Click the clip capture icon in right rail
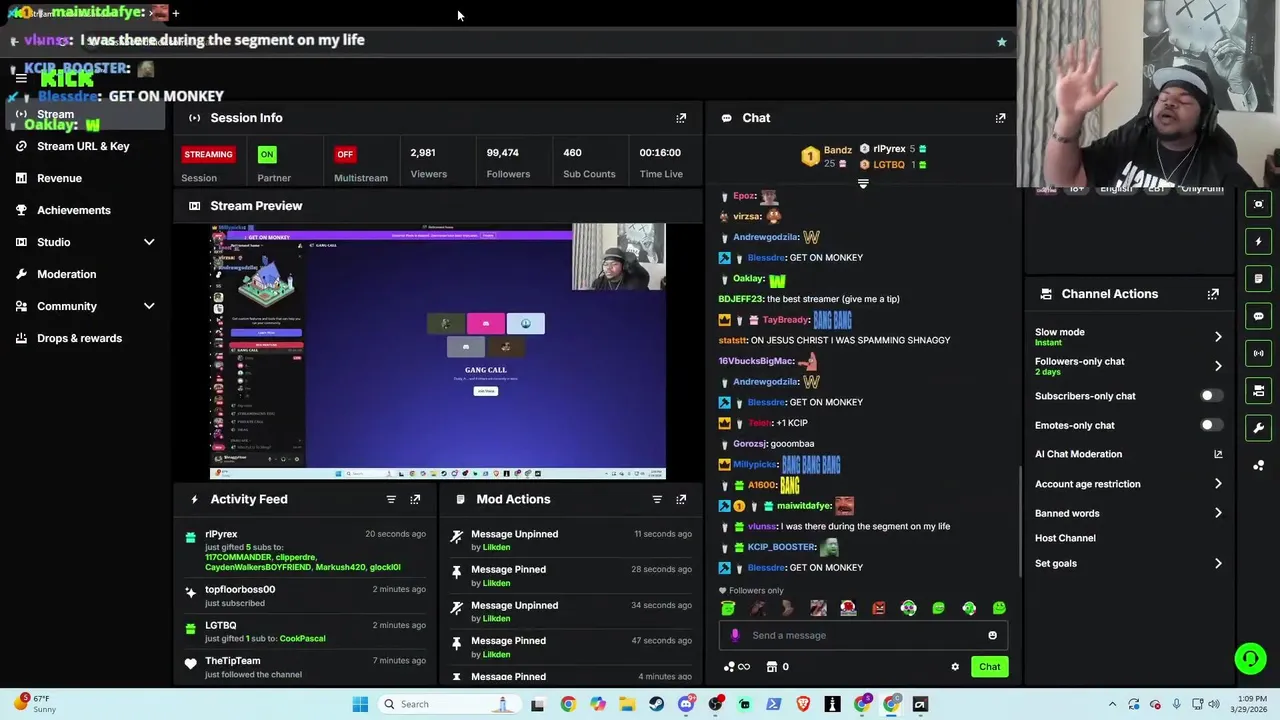Screen dimensions: 1280x720 (x=1259, y=204)
